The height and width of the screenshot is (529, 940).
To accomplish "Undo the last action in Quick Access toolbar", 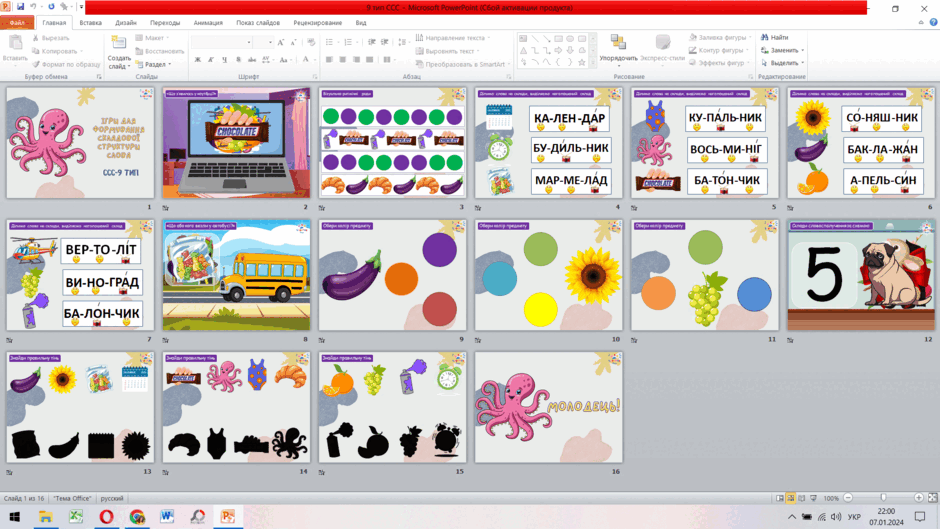I will tap(34, 7).
